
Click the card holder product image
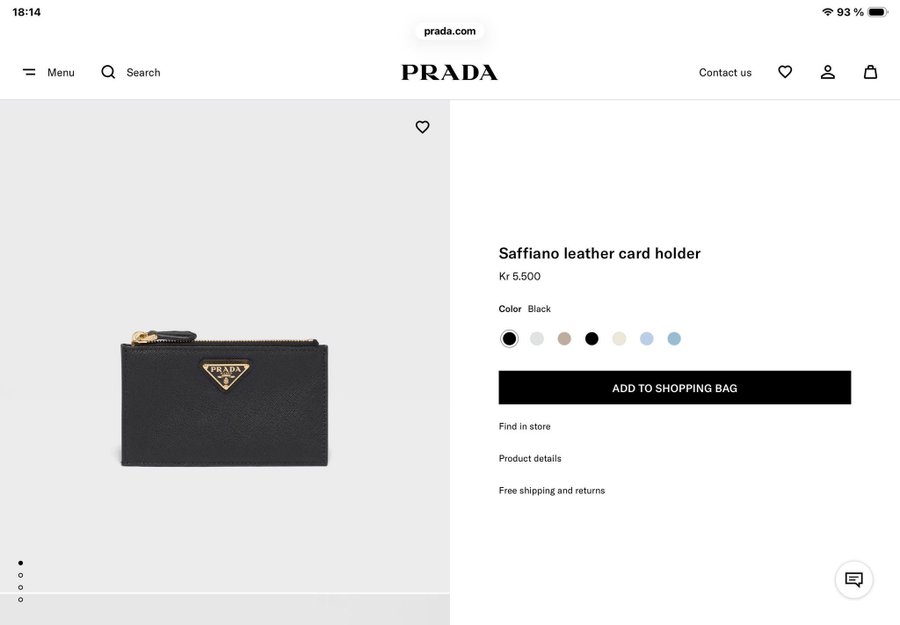pyautogui.click(x=225, y=400)
